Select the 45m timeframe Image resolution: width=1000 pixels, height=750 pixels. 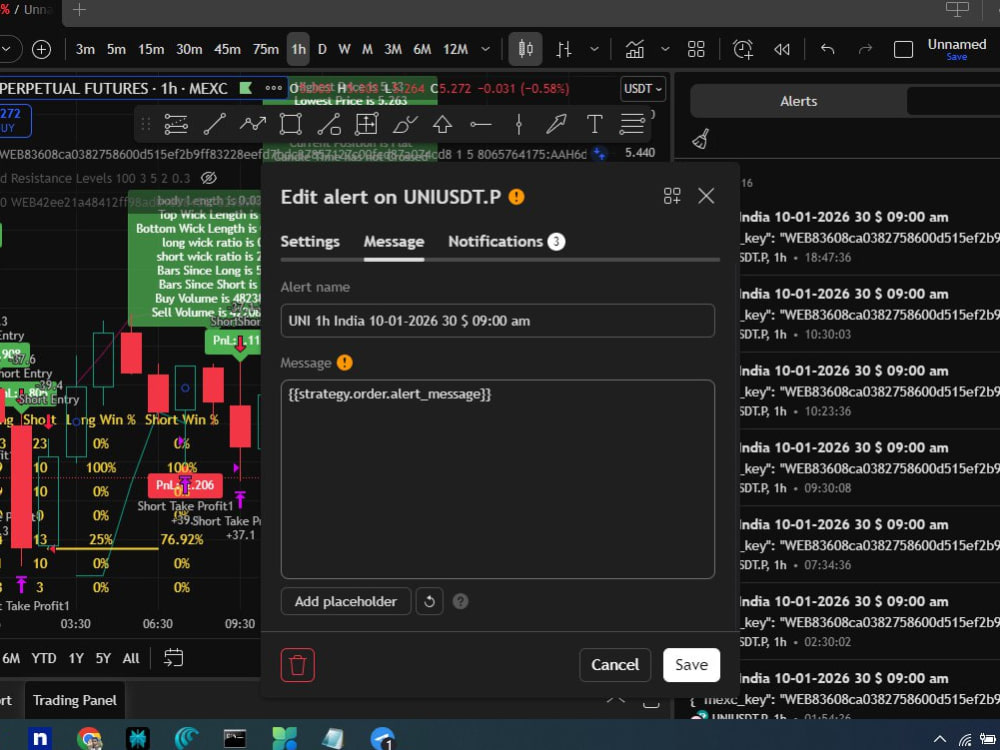227,49
